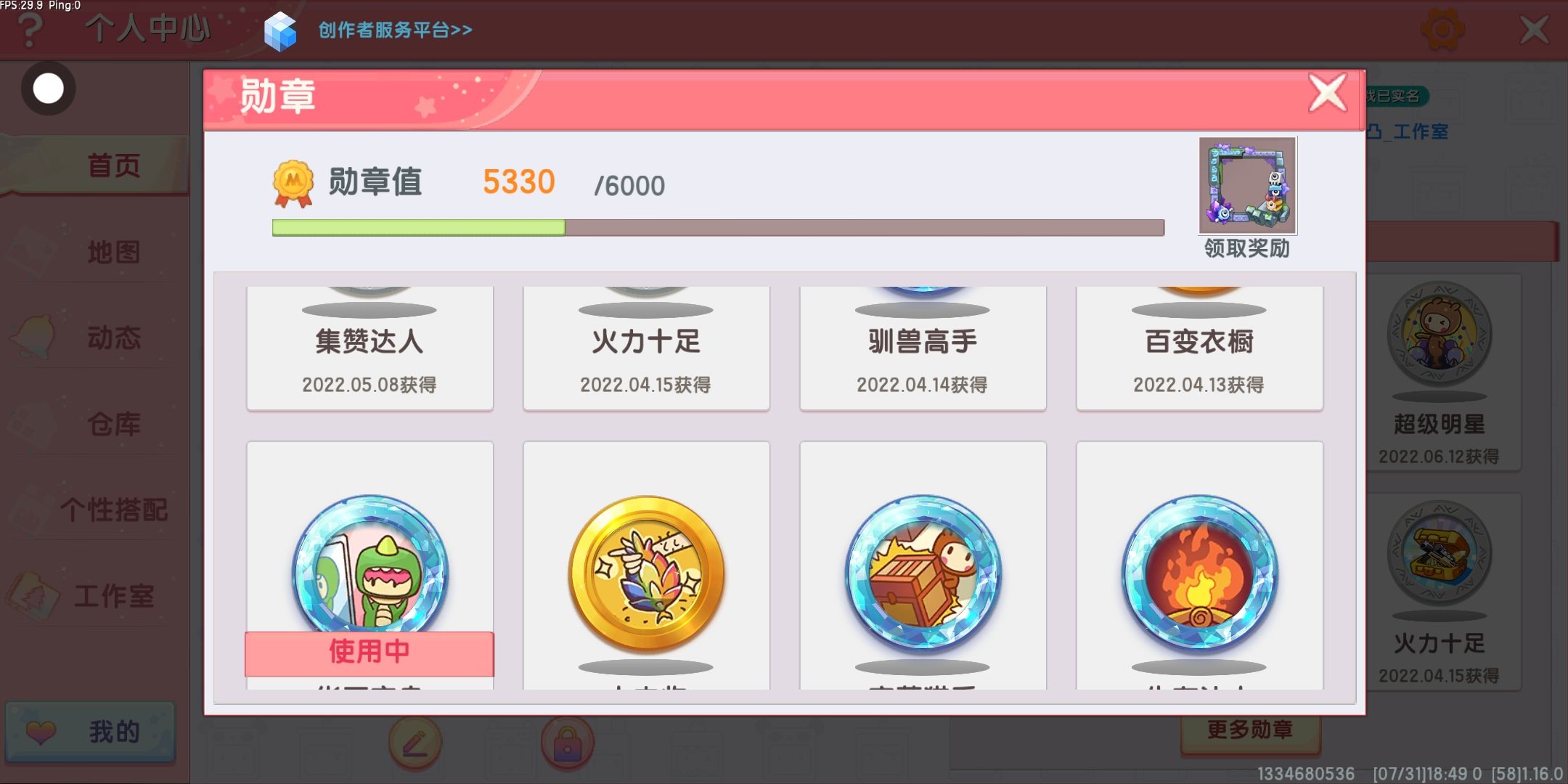Click the 我的 heart button
The width and height of the screenshot is (1568, 784).
point(91,732)
